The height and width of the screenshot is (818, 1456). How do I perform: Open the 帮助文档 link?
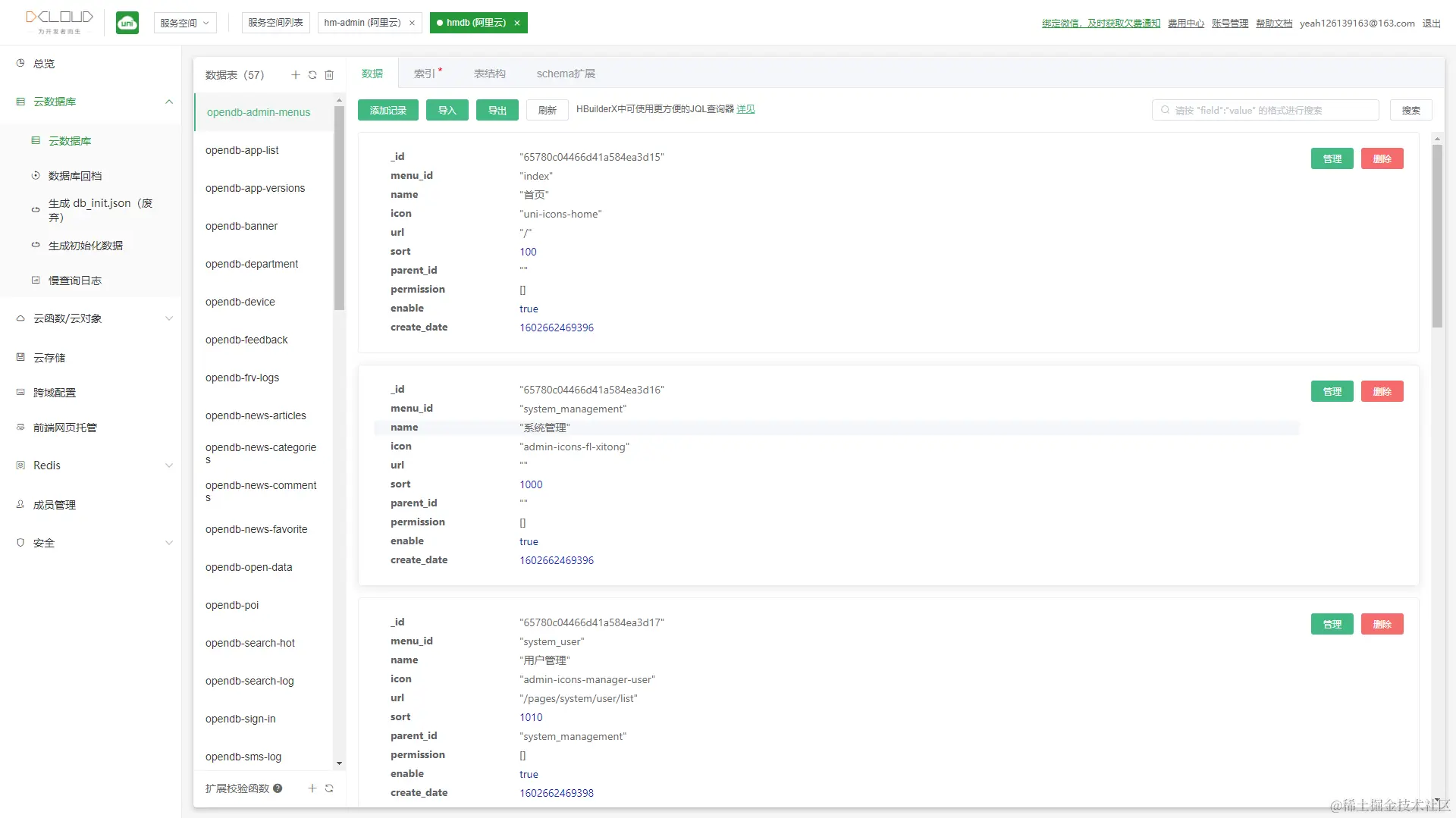[x=1274, y=24]
